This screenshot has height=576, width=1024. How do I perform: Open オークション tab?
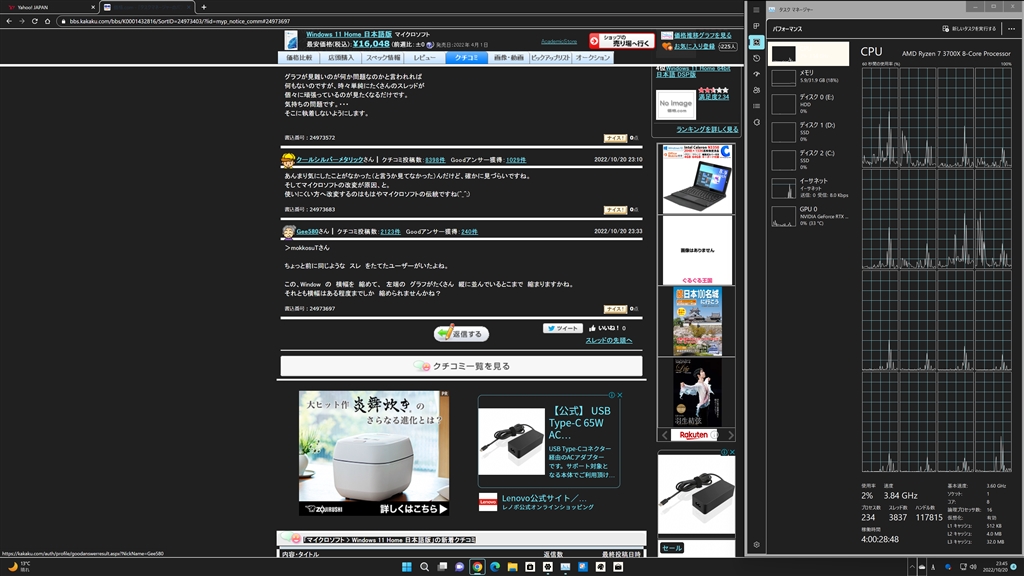click(592, 57)
